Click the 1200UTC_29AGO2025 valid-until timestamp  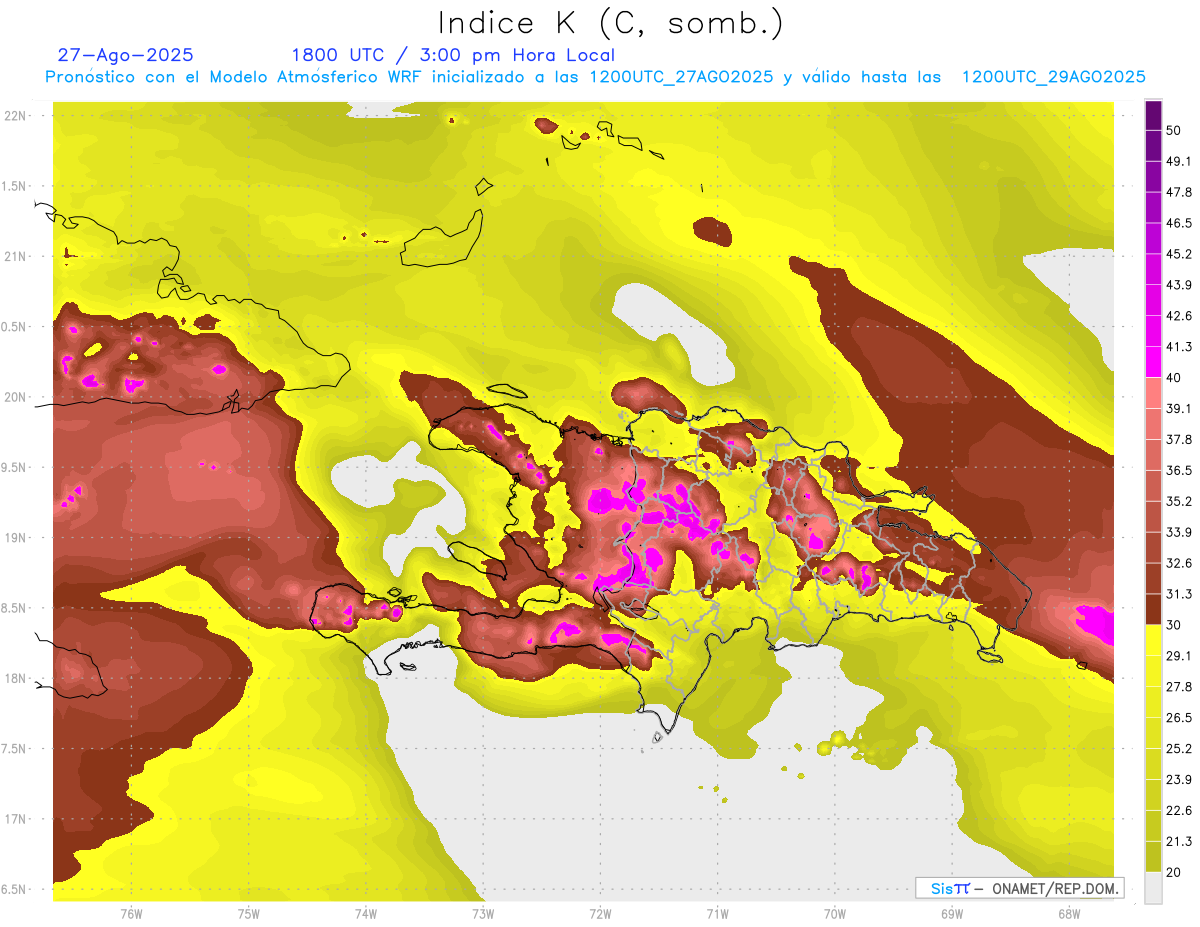pos(1052,77)
